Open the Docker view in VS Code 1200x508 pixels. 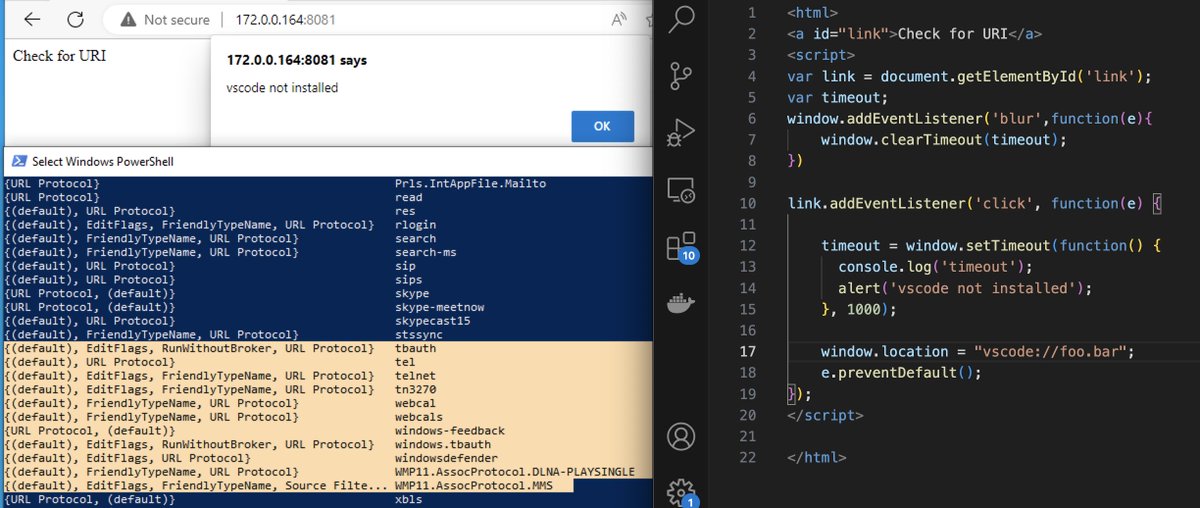click(681, 303)
